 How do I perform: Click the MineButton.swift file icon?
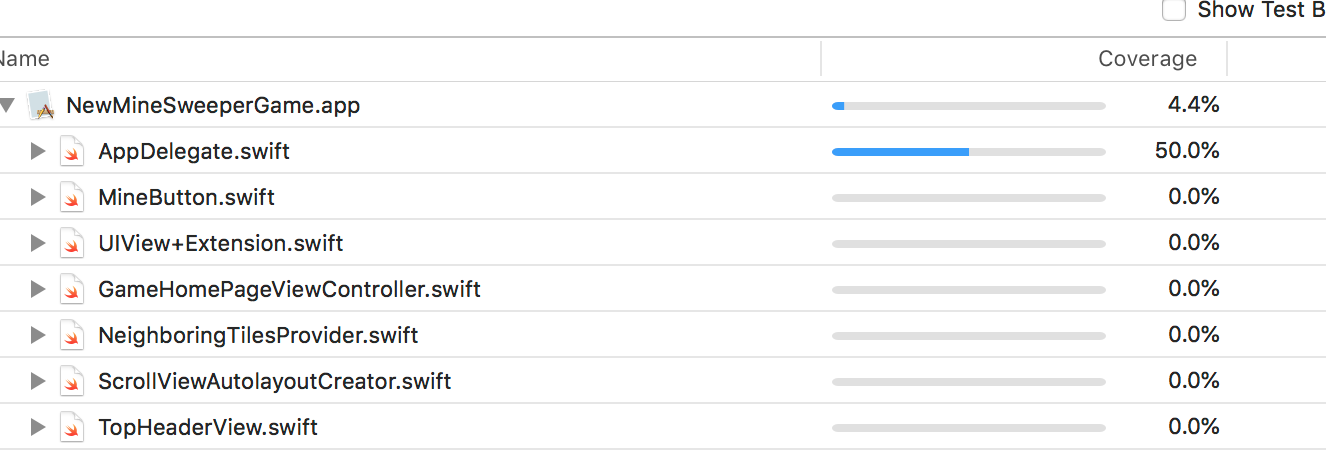point(71,198)
